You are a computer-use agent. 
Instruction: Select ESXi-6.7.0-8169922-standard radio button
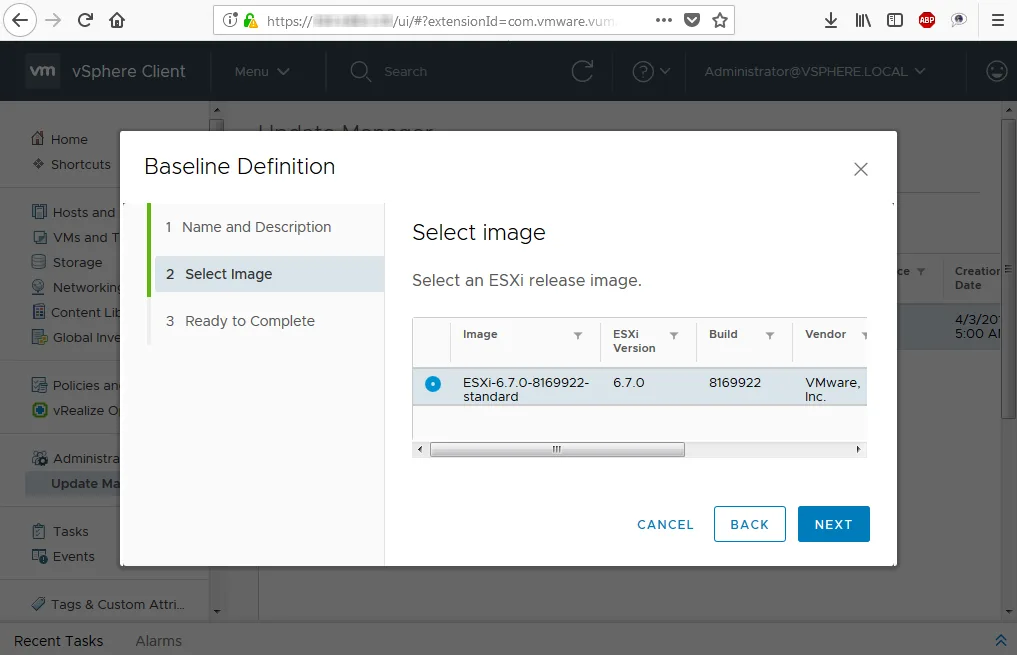(433, 384)
